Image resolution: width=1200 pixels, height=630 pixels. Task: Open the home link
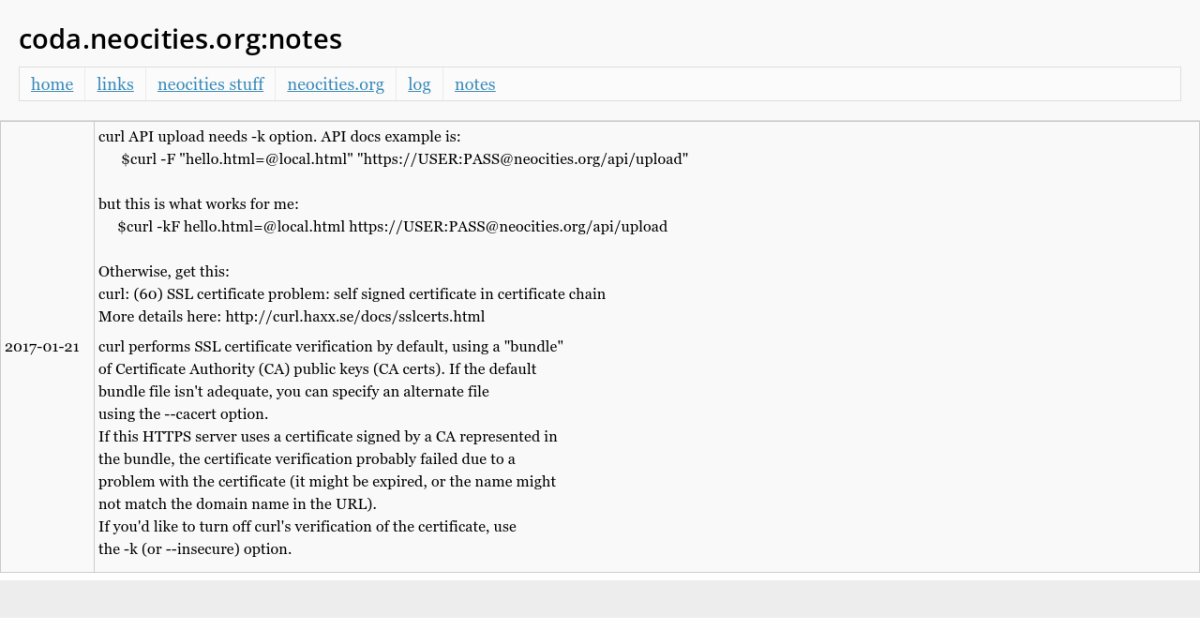tap(52, 84)
